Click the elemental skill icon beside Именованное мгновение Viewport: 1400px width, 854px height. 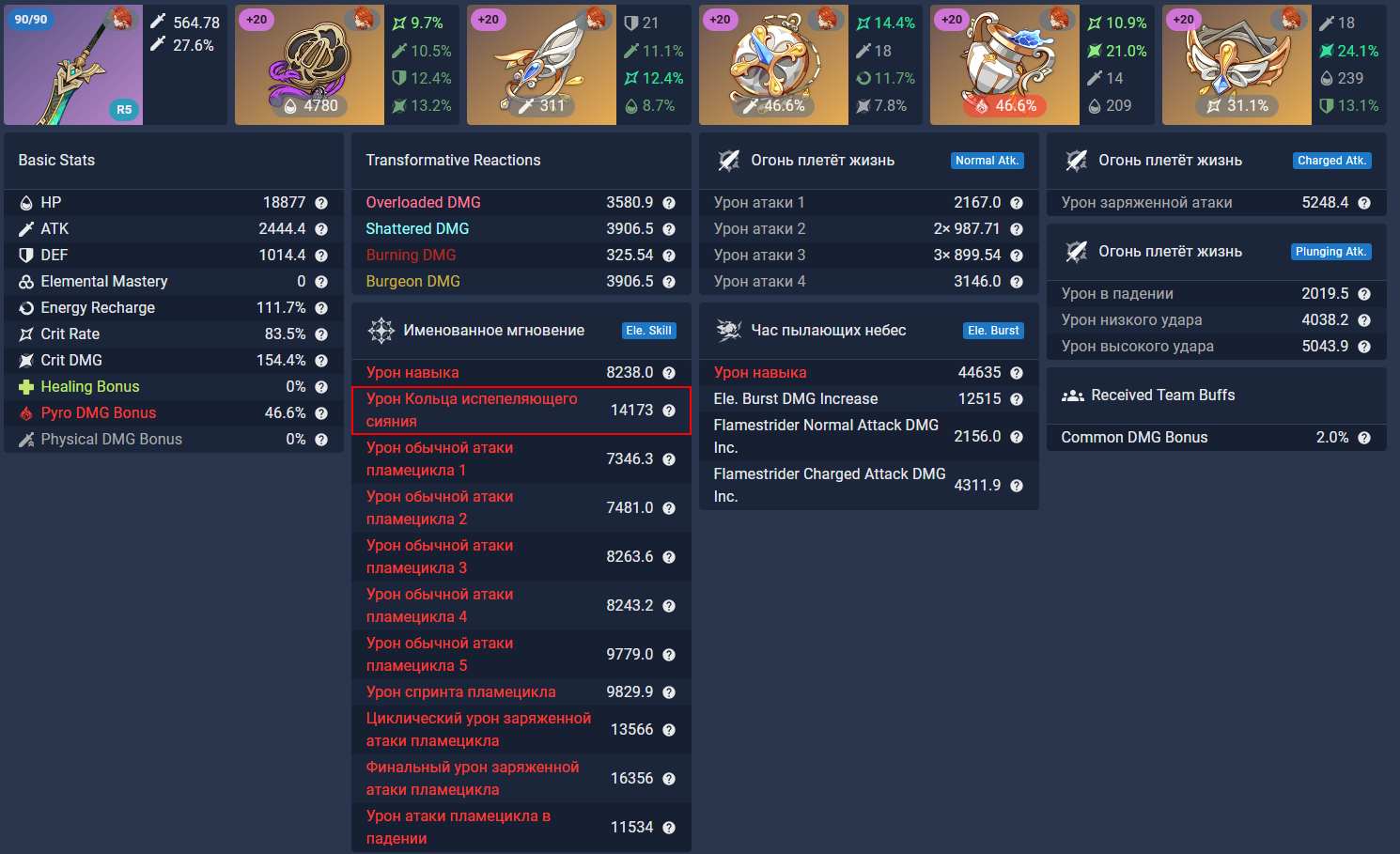(381, 331)
